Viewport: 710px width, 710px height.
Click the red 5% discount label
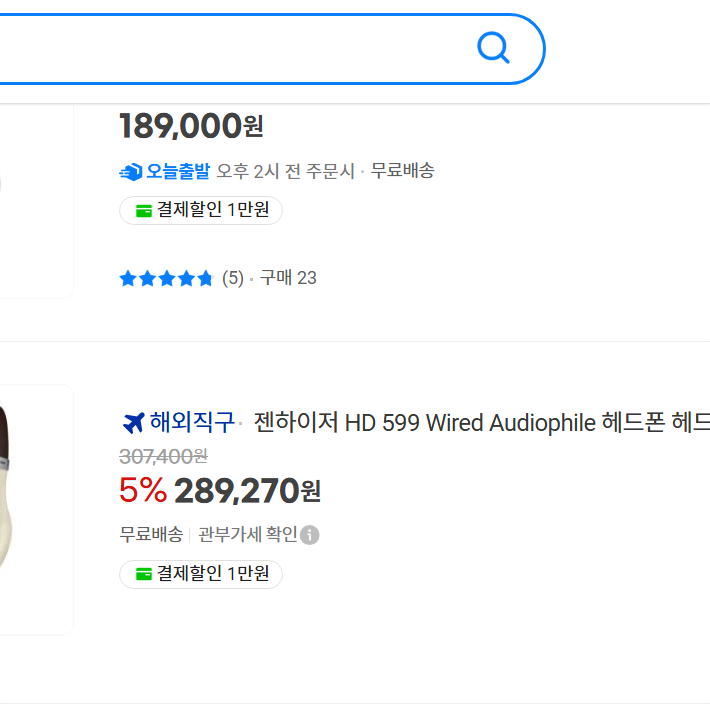click(x=142, y=491)
